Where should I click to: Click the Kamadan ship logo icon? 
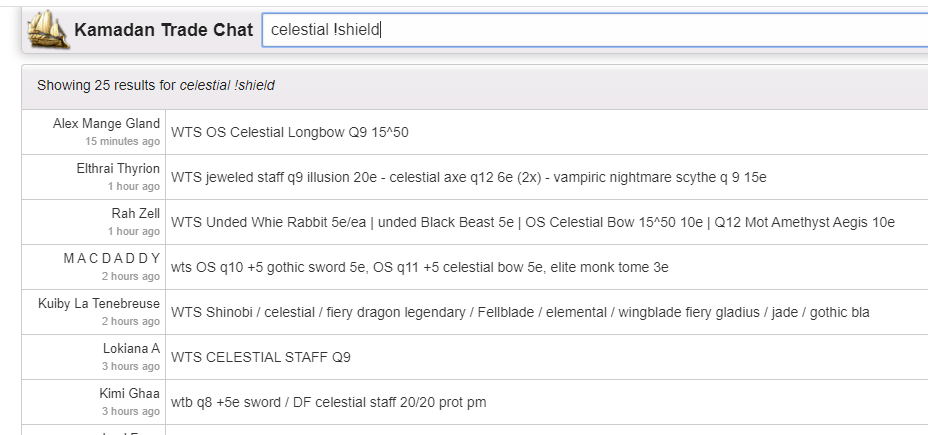pos(47,30)
